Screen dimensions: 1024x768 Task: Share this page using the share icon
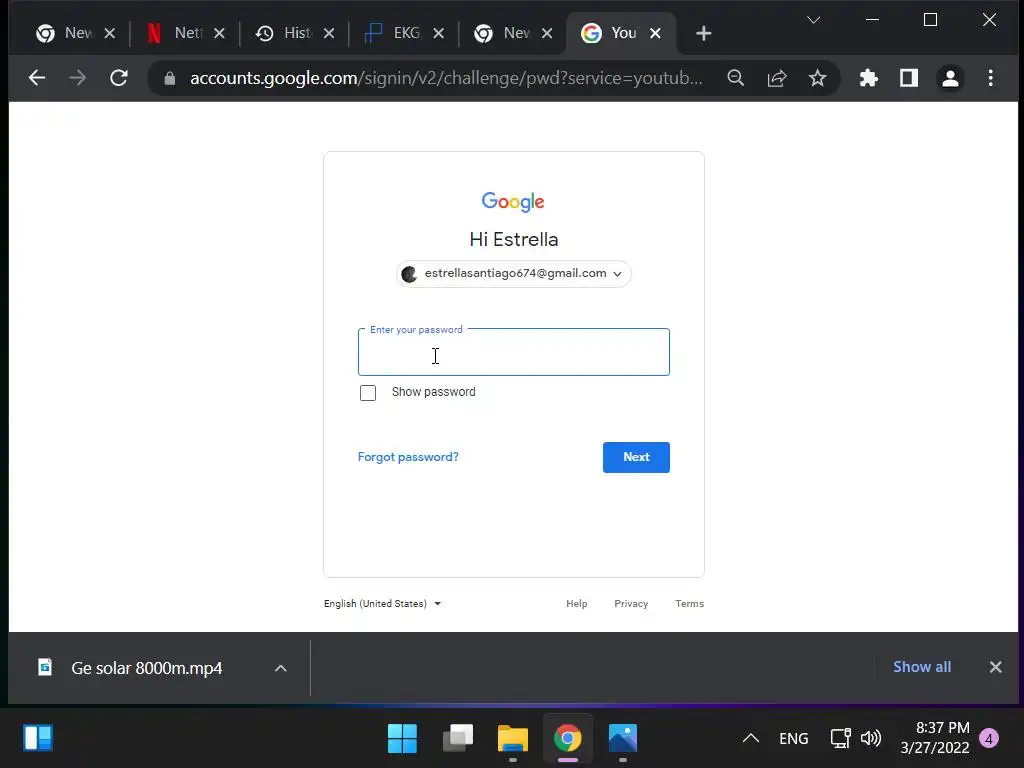[776, 78]
